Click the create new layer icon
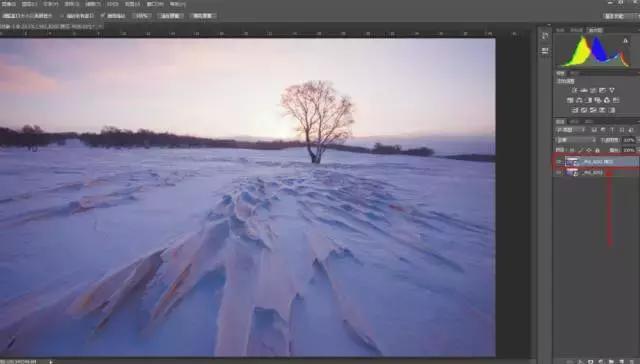Viewport: 640px width, 364px height. pos(621,362)
